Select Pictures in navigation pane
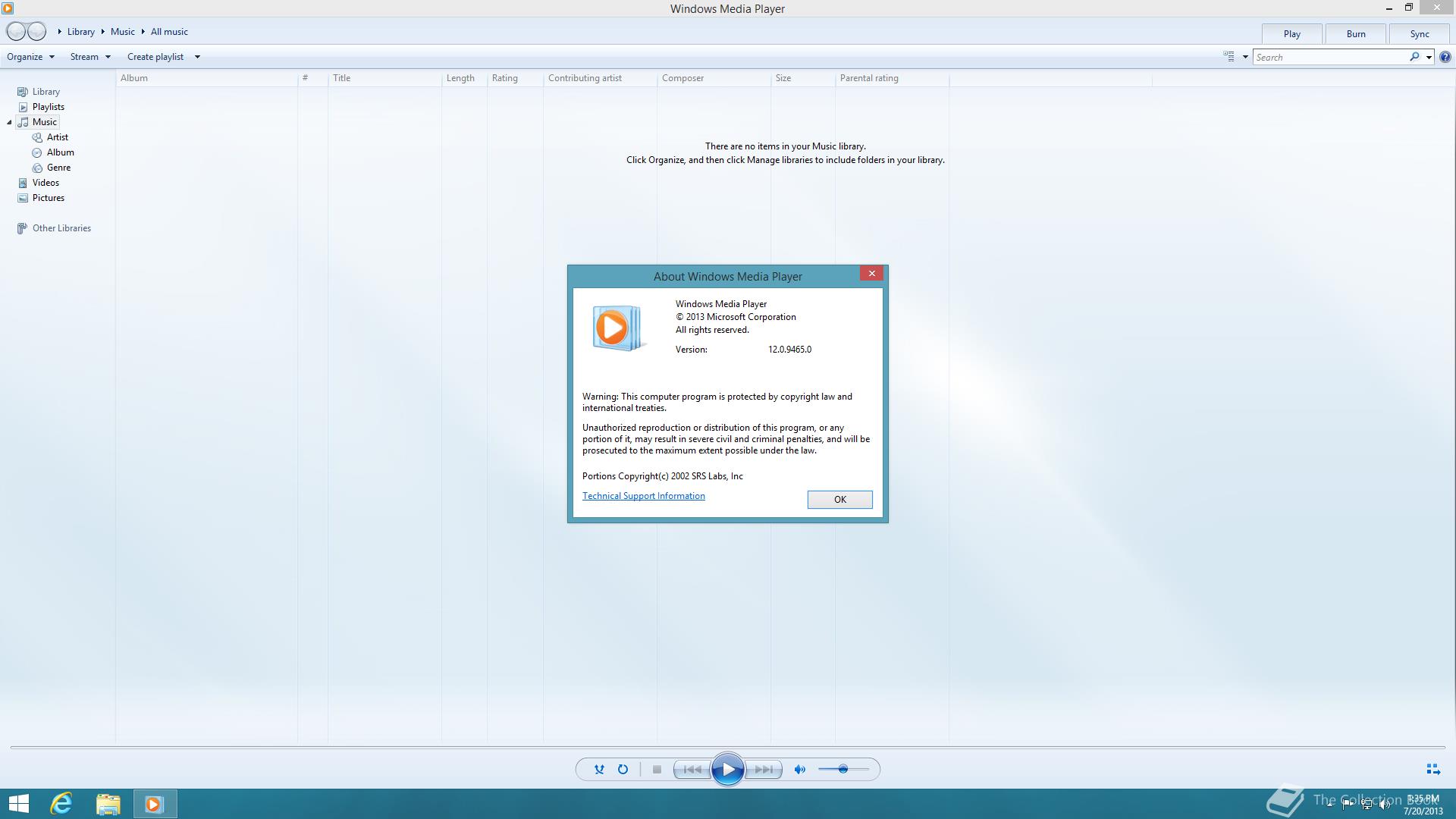Viewport: 1456px width, 819px height. point(48,198)
